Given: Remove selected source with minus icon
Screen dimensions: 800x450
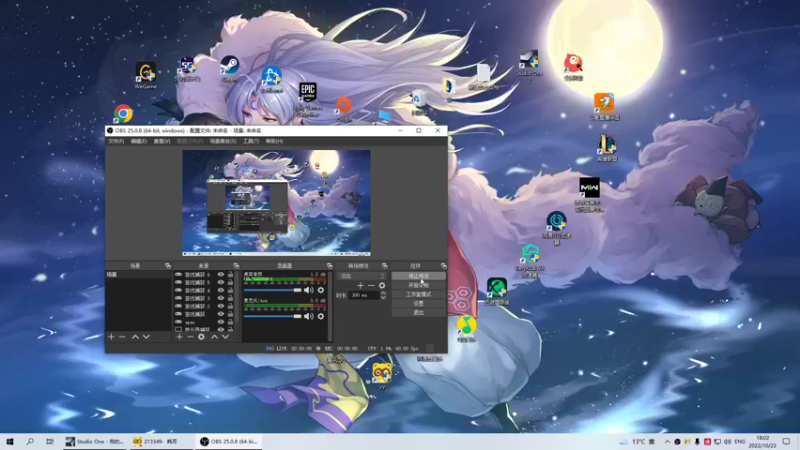Looking at the screenshot, I should 190,337.
